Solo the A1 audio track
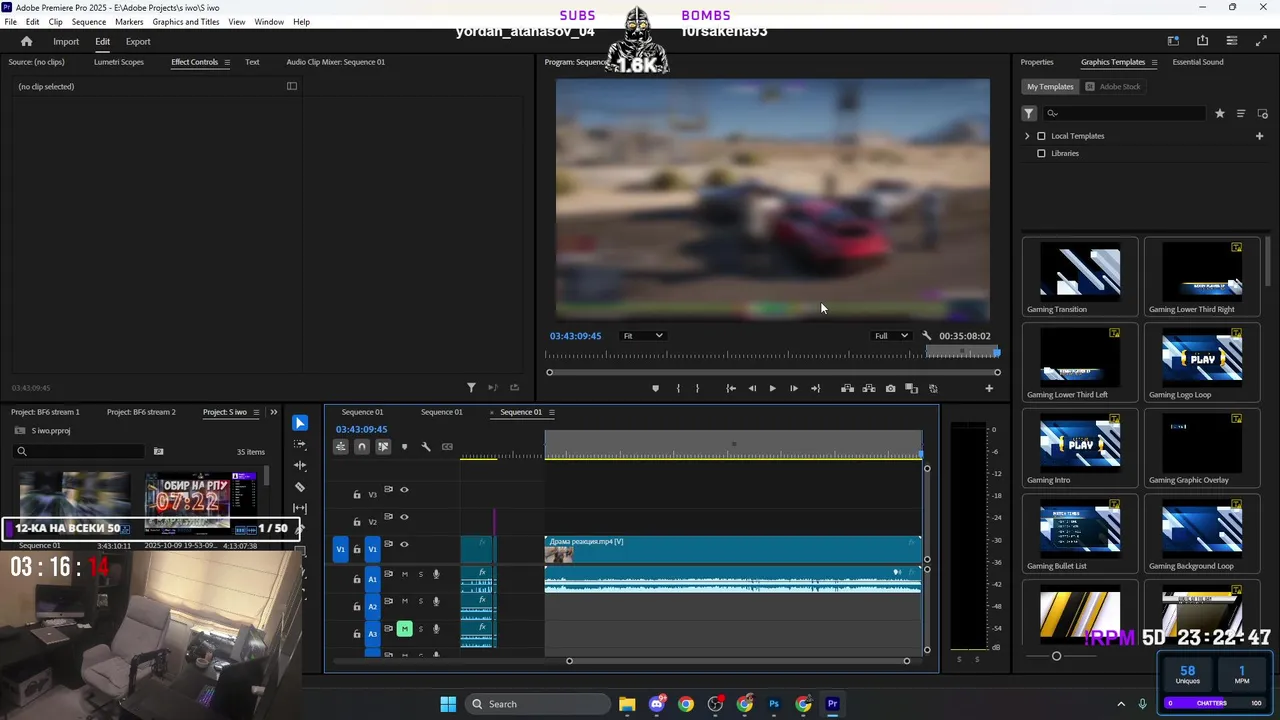The width and height of the screenshot is (1280, 720). click(x=420, y=574)
